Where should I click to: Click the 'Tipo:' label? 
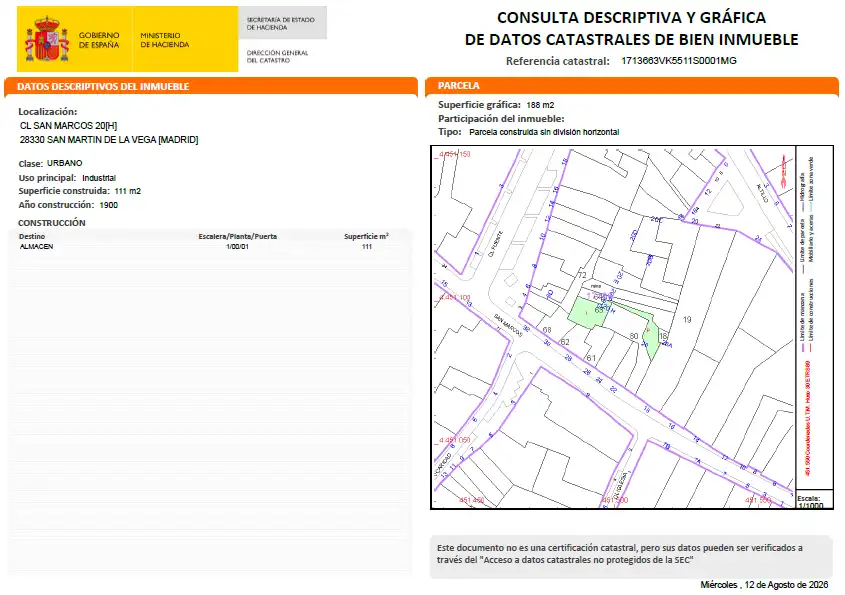click(x=449, y=132)
